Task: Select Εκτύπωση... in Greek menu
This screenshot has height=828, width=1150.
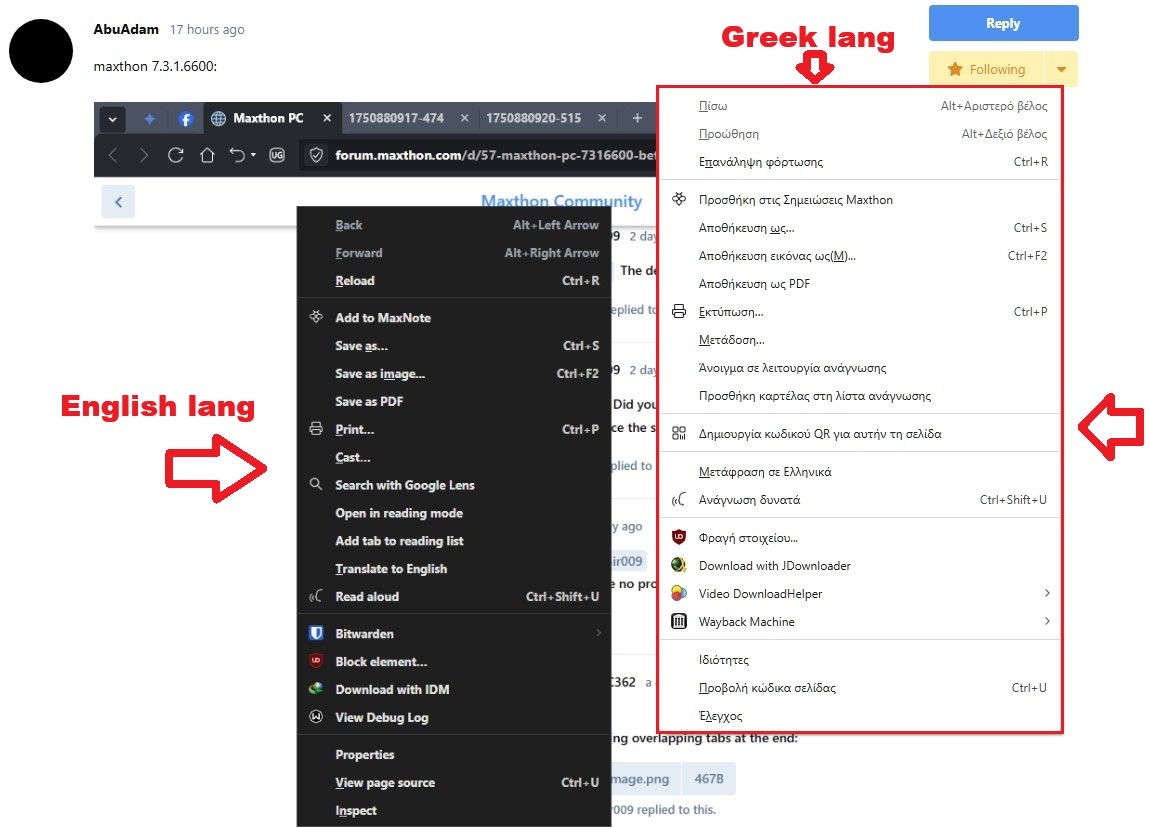Action: click(860, 312)
